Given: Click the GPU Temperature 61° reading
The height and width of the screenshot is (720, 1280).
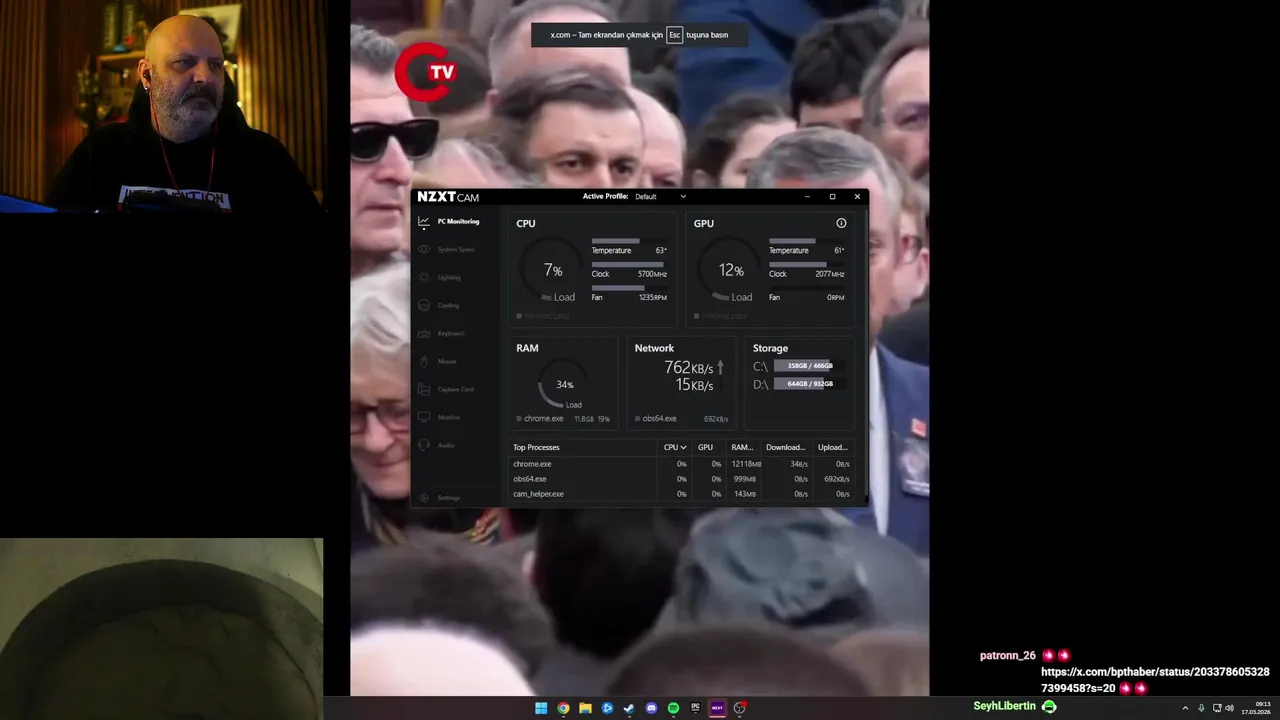Looking at the screenshot, I should (x=839, y=250).
